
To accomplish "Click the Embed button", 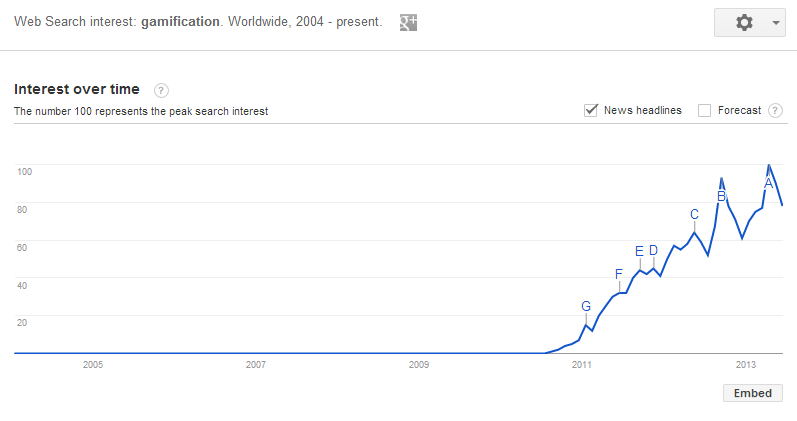I will pos(753,393).
